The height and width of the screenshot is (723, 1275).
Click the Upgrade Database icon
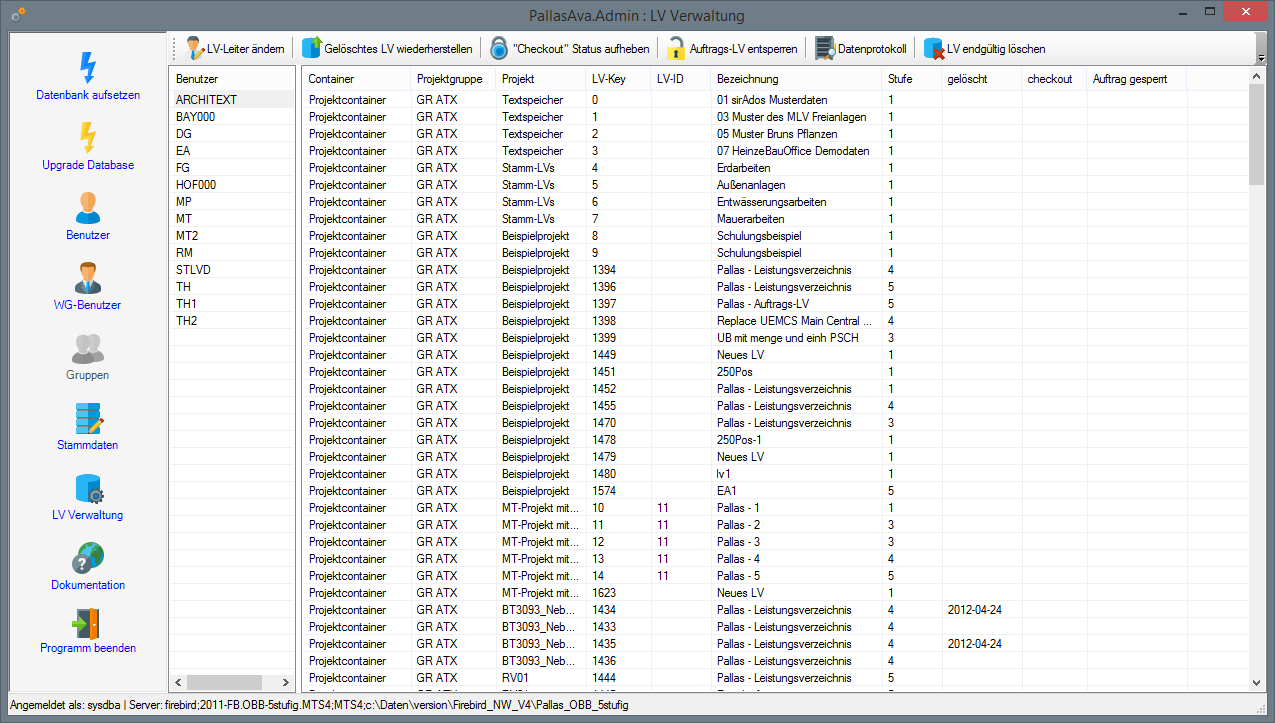[88, 138]
